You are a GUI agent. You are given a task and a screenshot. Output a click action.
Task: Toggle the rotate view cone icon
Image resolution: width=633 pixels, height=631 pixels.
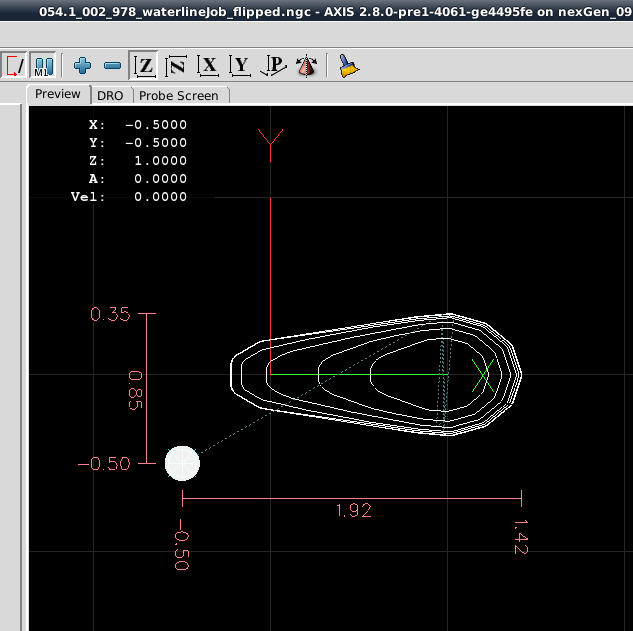coord(307,66)
